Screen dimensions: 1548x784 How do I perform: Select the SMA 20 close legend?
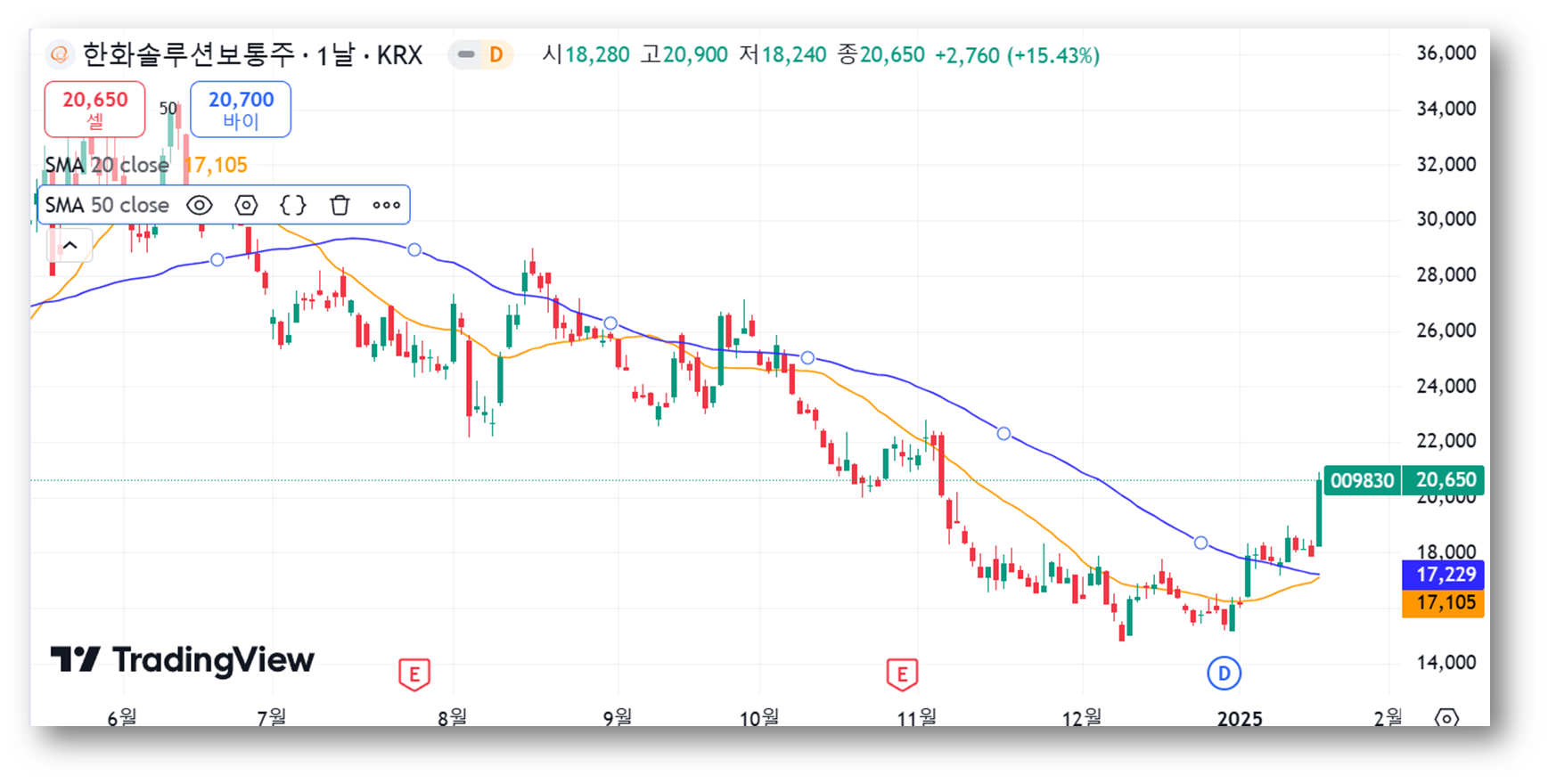[107, 165]
